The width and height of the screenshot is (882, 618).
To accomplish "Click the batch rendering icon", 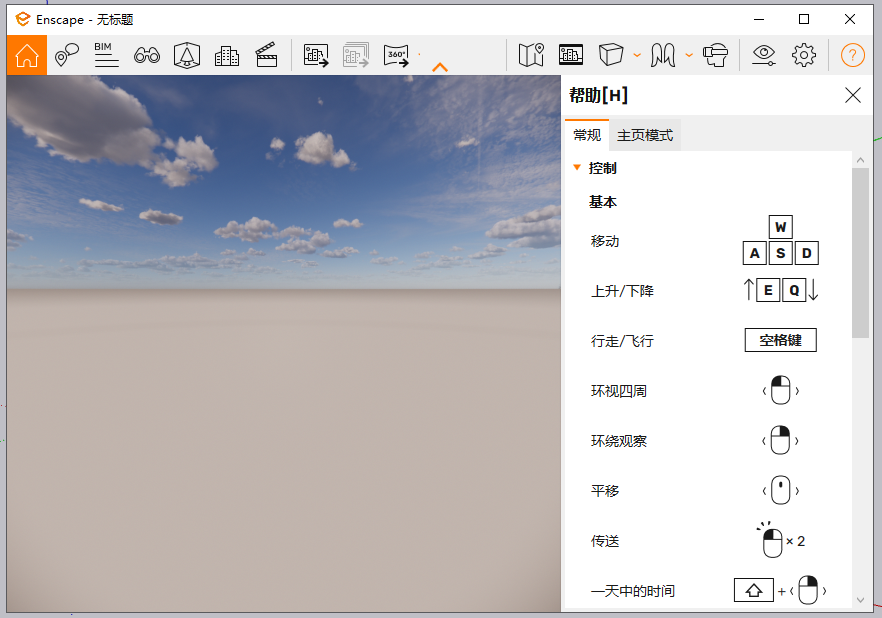I will (356, 55).
